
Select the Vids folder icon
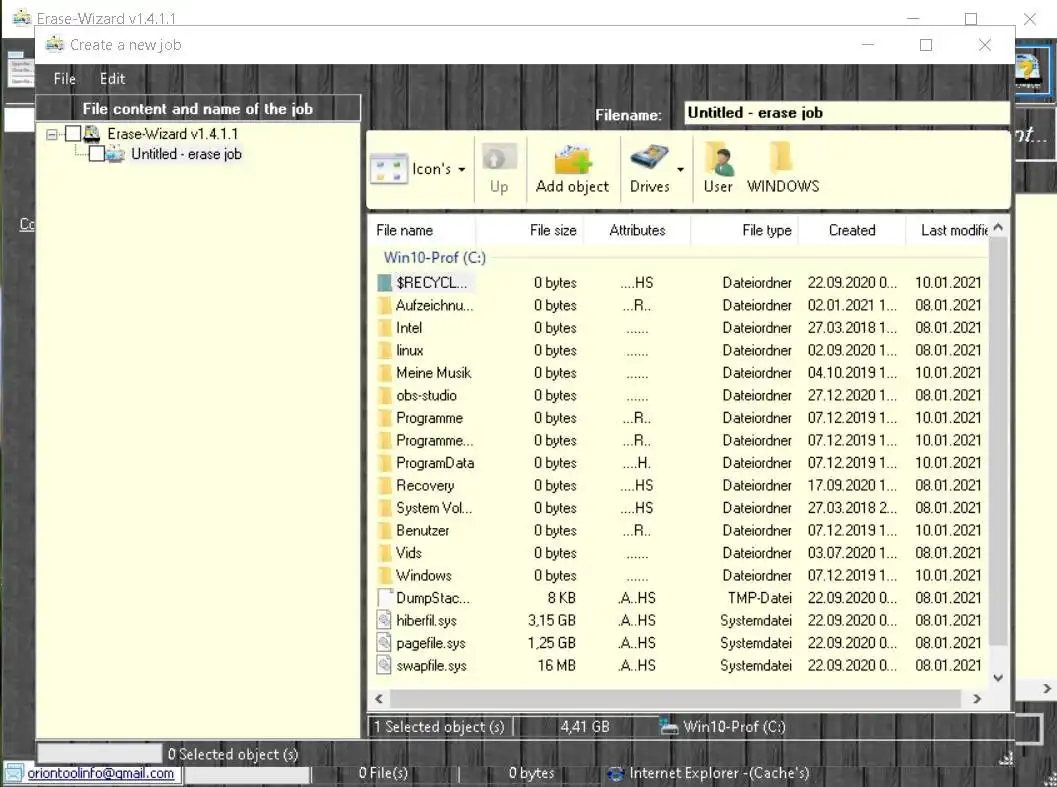click(384, 553)
